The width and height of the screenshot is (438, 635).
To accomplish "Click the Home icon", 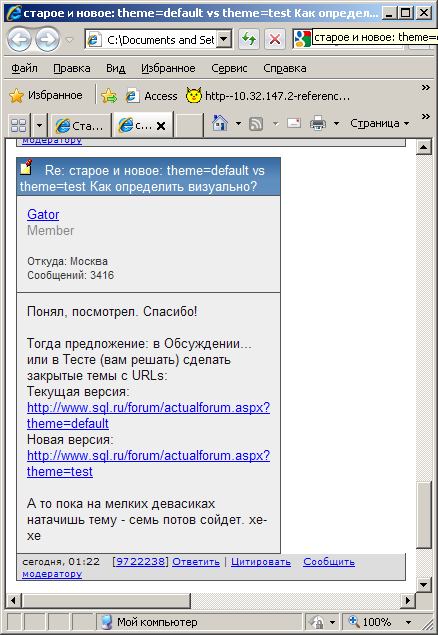I will [220, 123].
